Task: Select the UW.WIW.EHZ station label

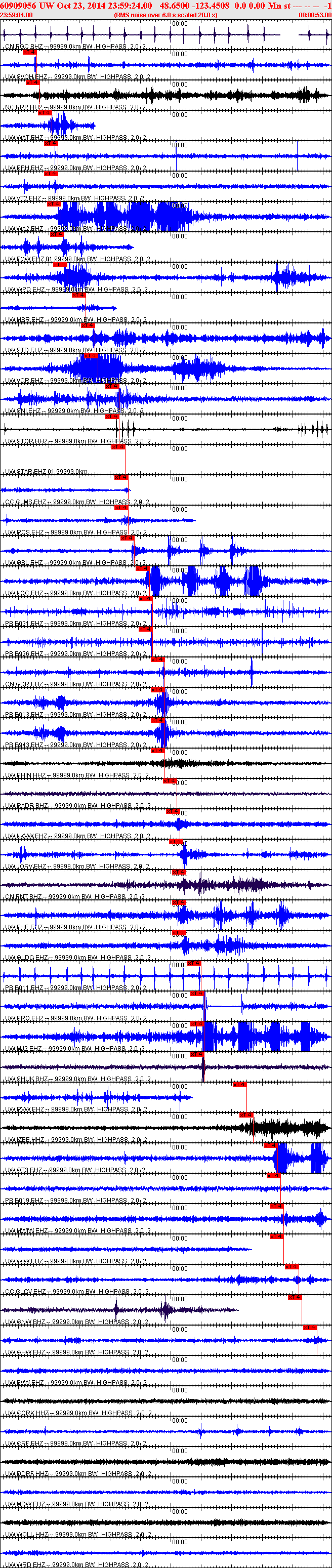Action: click(75, 1262)
